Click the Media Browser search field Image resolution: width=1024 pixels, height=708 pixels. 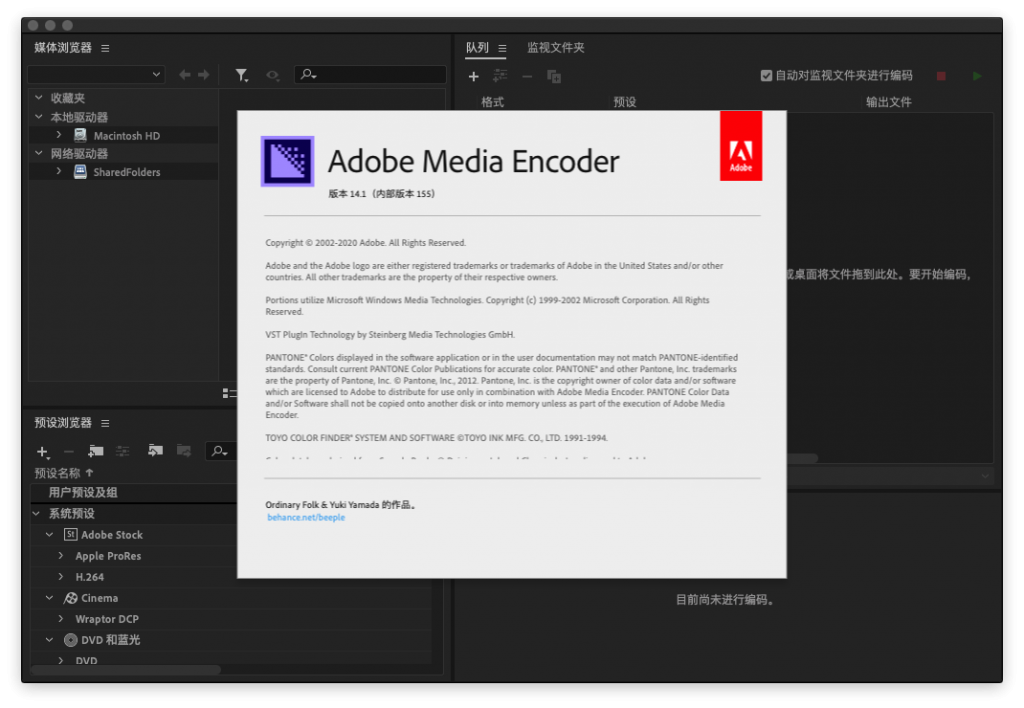click(x=370, y=74)
